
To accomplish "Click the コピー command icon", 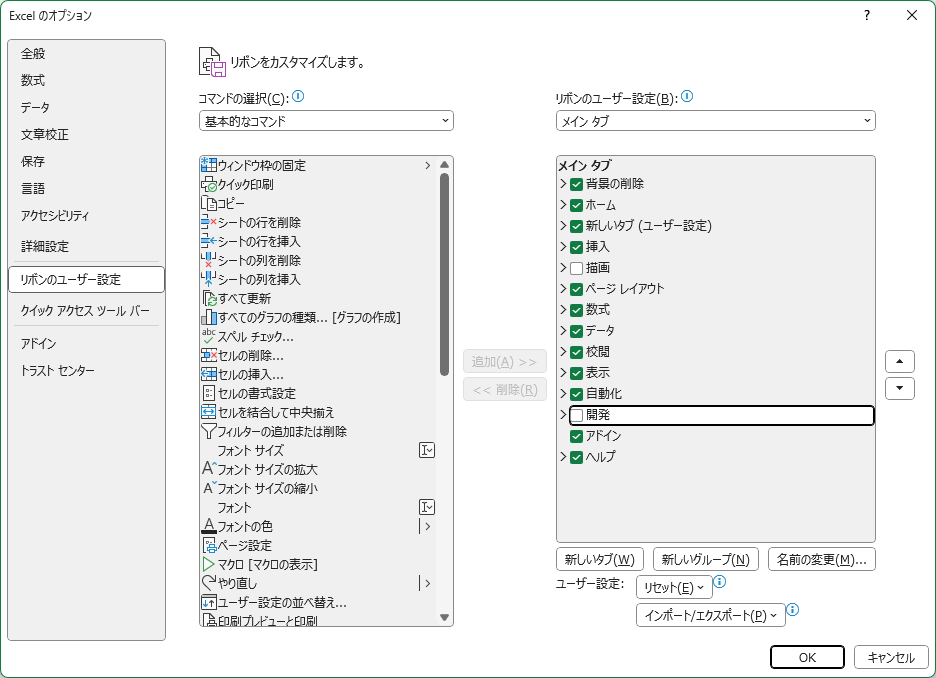I will tap(208, 204).
